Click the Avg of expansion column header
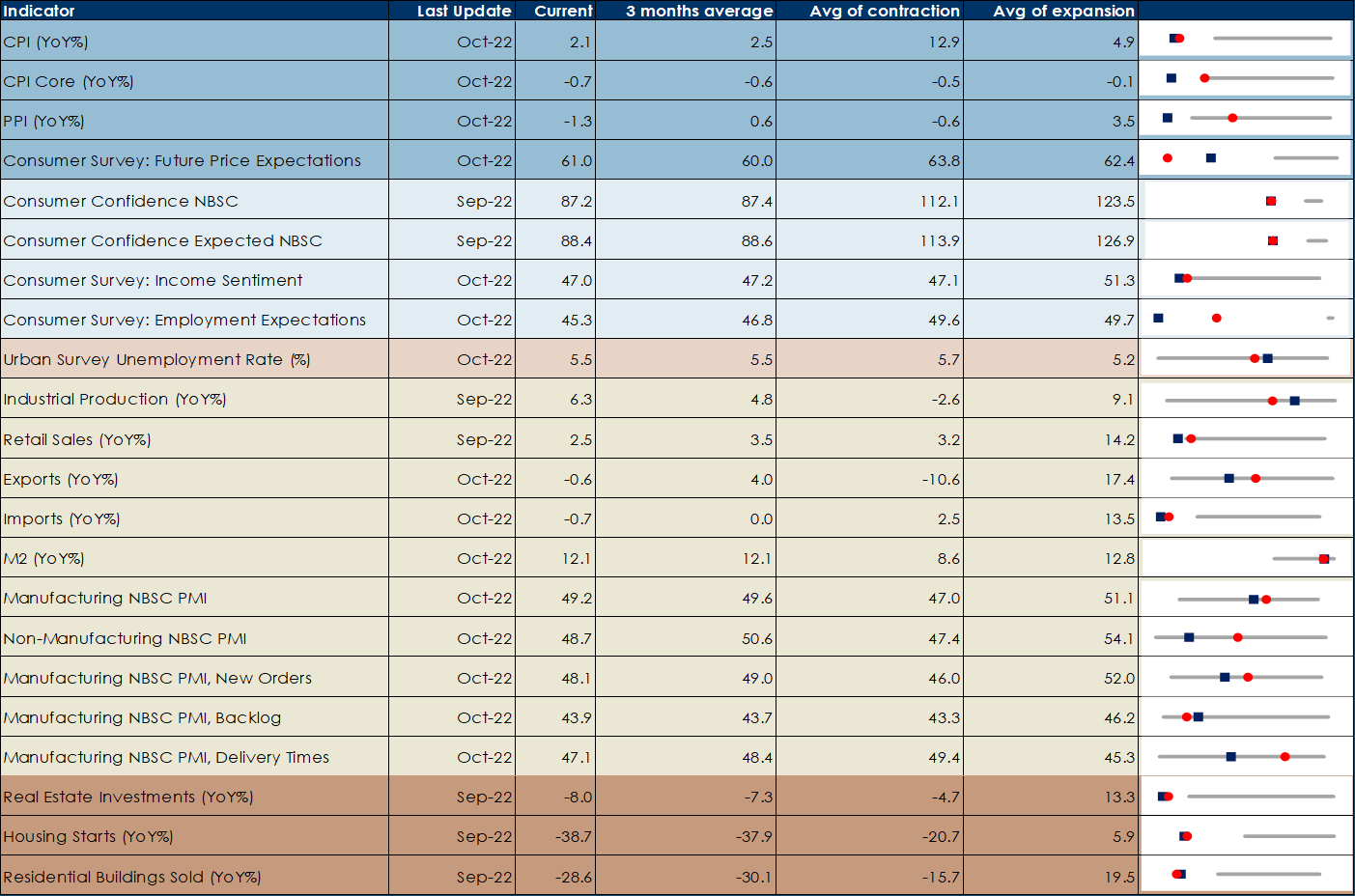1355x896 pixels. tap(1063, 11)
